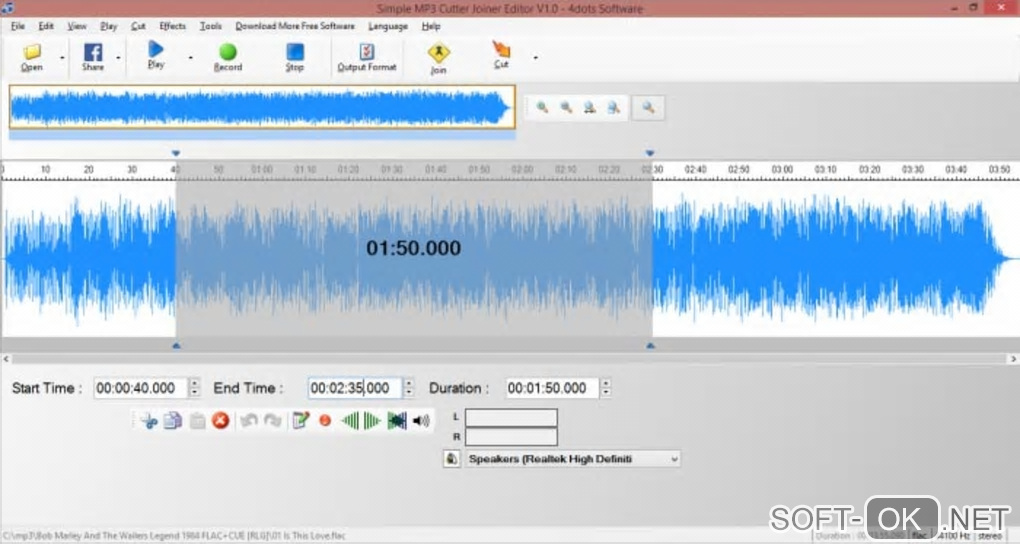This screenshot has width=1020, height=544.
Task: Open the Speakers output device dropdown
Action: tap(572, 459)
